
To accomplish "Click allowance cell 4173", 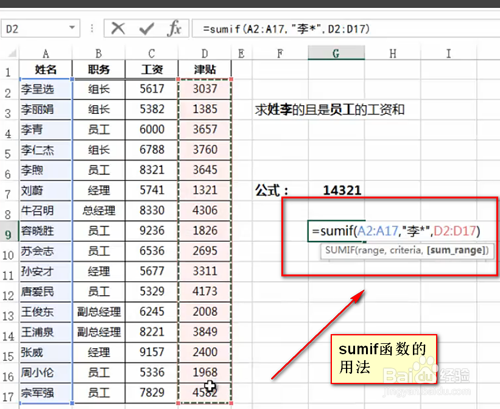I will pos(205,292).
